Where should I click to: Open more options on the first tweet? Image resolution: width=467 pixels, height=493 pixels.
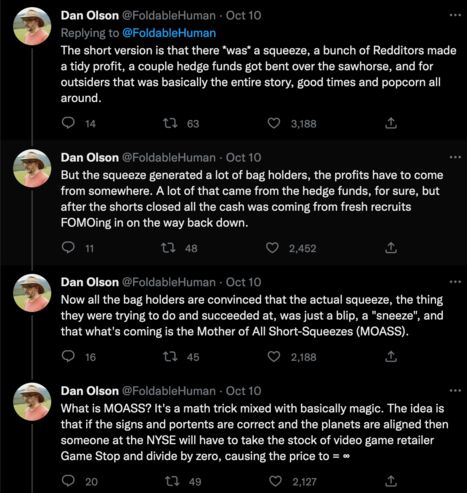[455, 15]
